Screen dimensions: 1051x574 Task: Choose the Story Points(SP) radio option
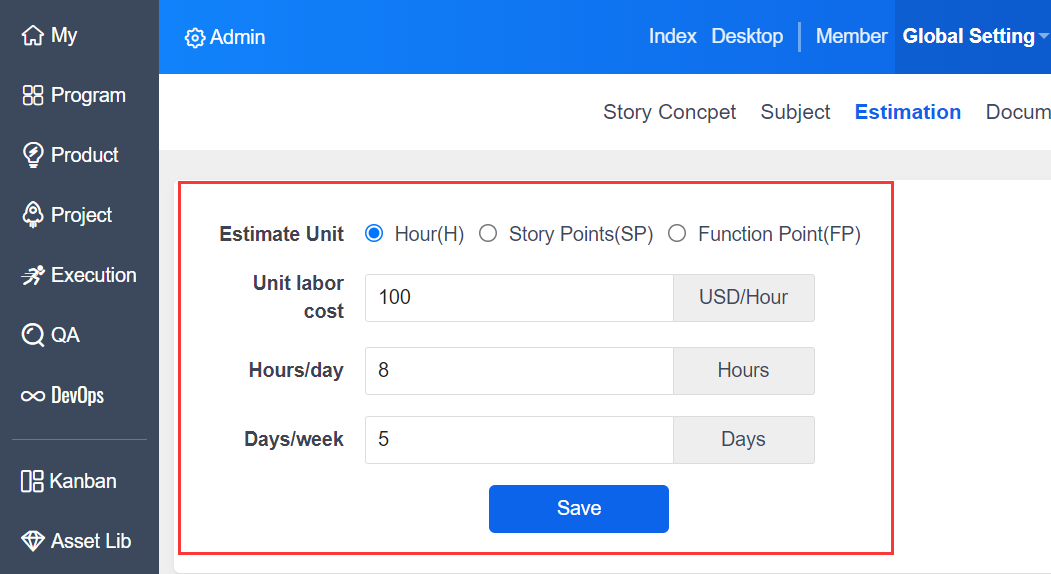coord(488,234)
